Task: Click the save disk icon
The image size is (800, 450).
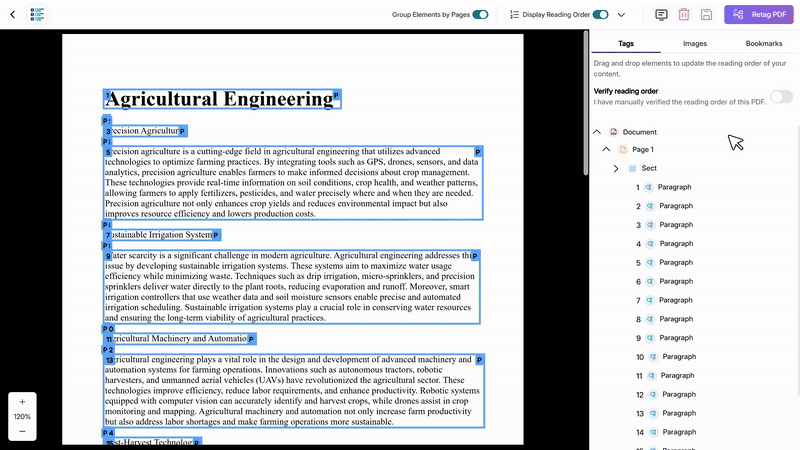Action: pos(706,15)
